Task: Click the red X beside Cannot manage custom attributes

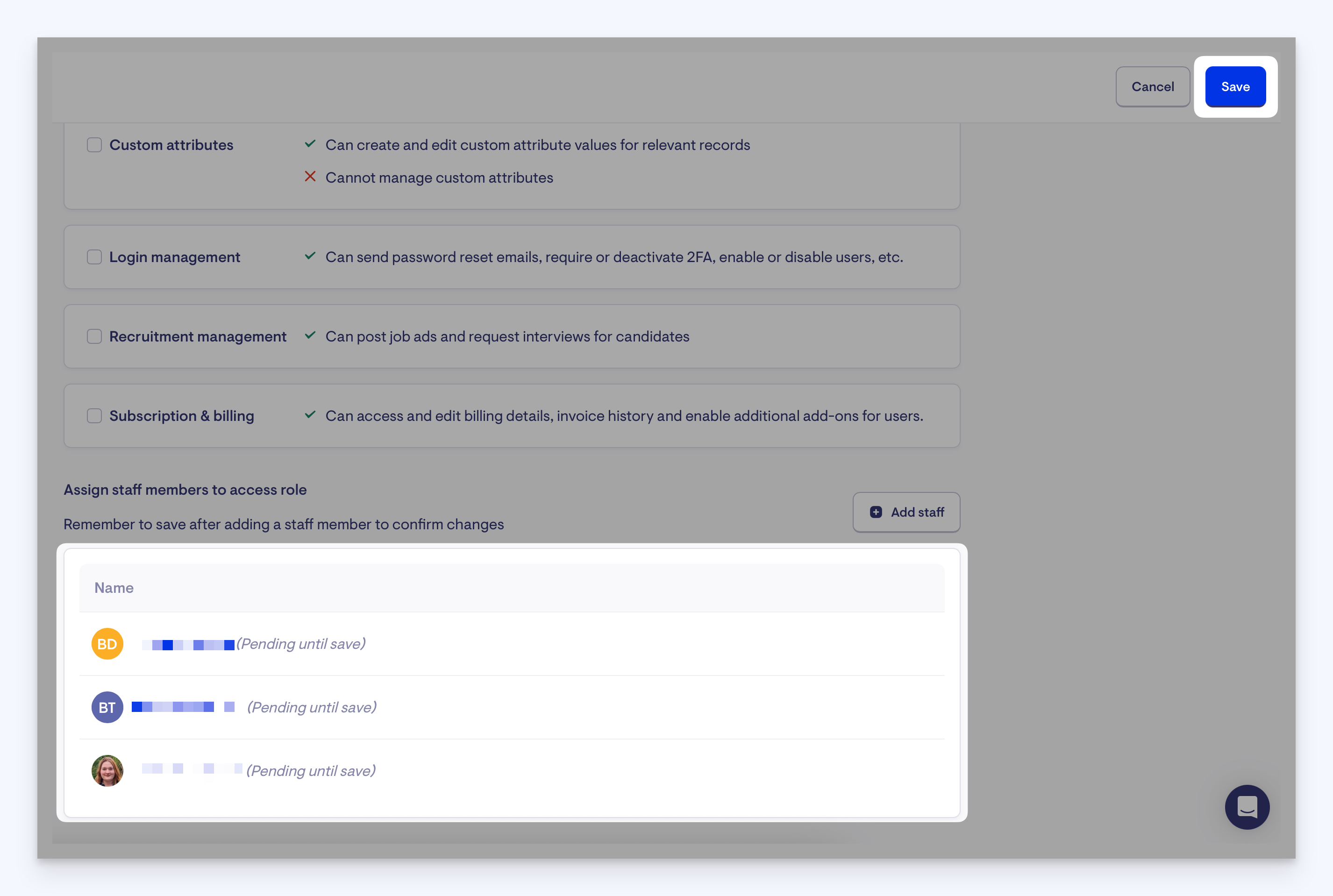Action: pos(310,177)
